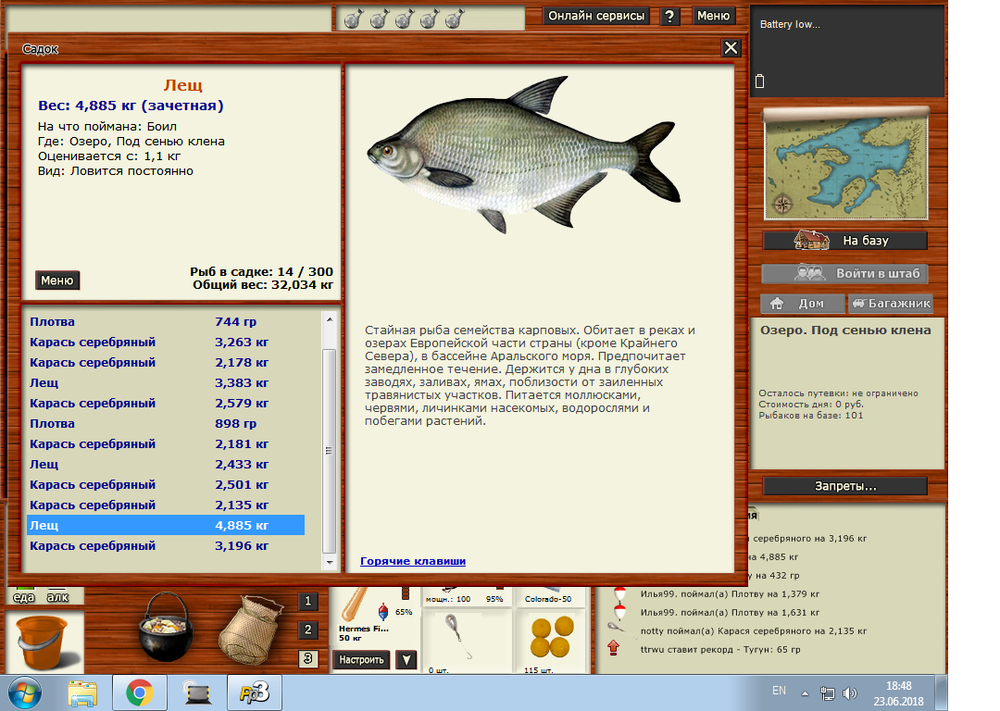Image resolution: width=1000 pixels, height=711 pixels.
Task: Click the На базу button
Action: click(x=845, y=240)
